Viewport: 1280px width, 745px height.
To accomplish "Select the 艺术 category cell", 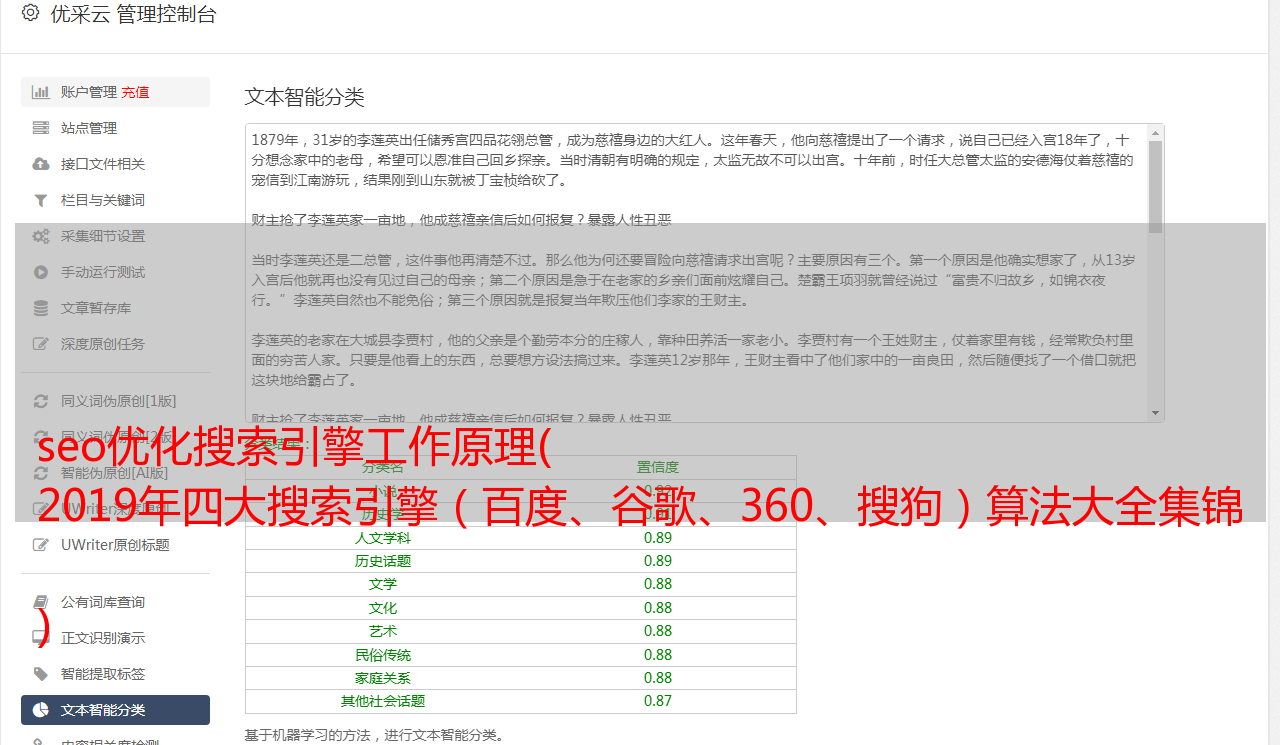I will click(x=383, y=631).
